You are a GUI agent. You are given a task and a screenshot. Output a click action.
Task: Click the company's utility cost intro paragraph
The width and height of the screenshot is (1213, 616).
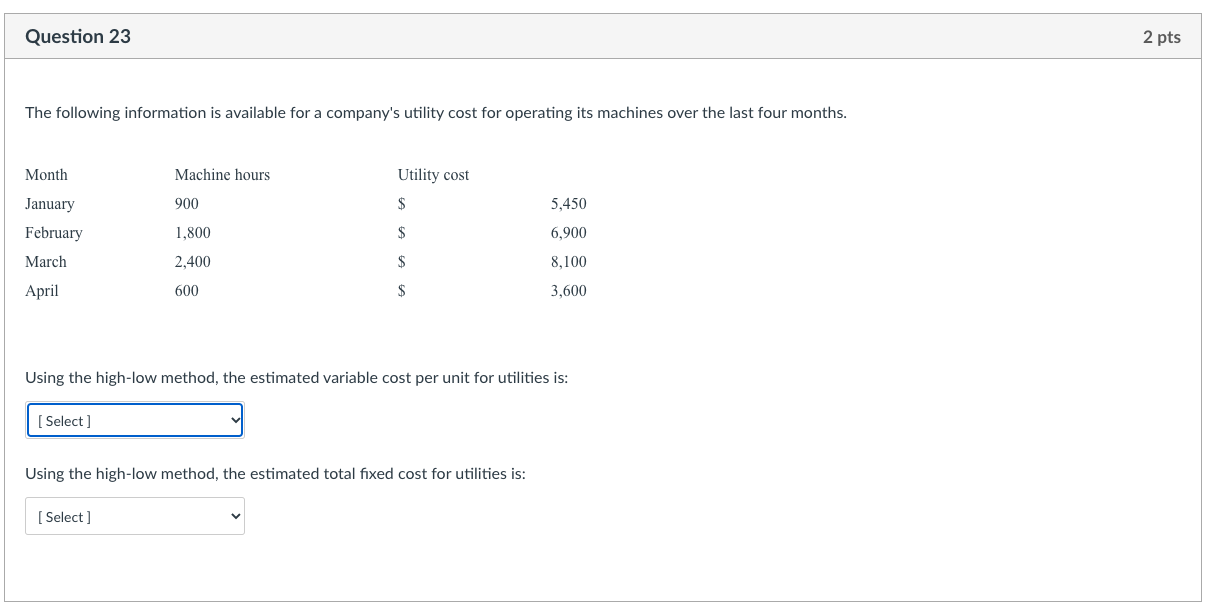click(x=437, y=112)
